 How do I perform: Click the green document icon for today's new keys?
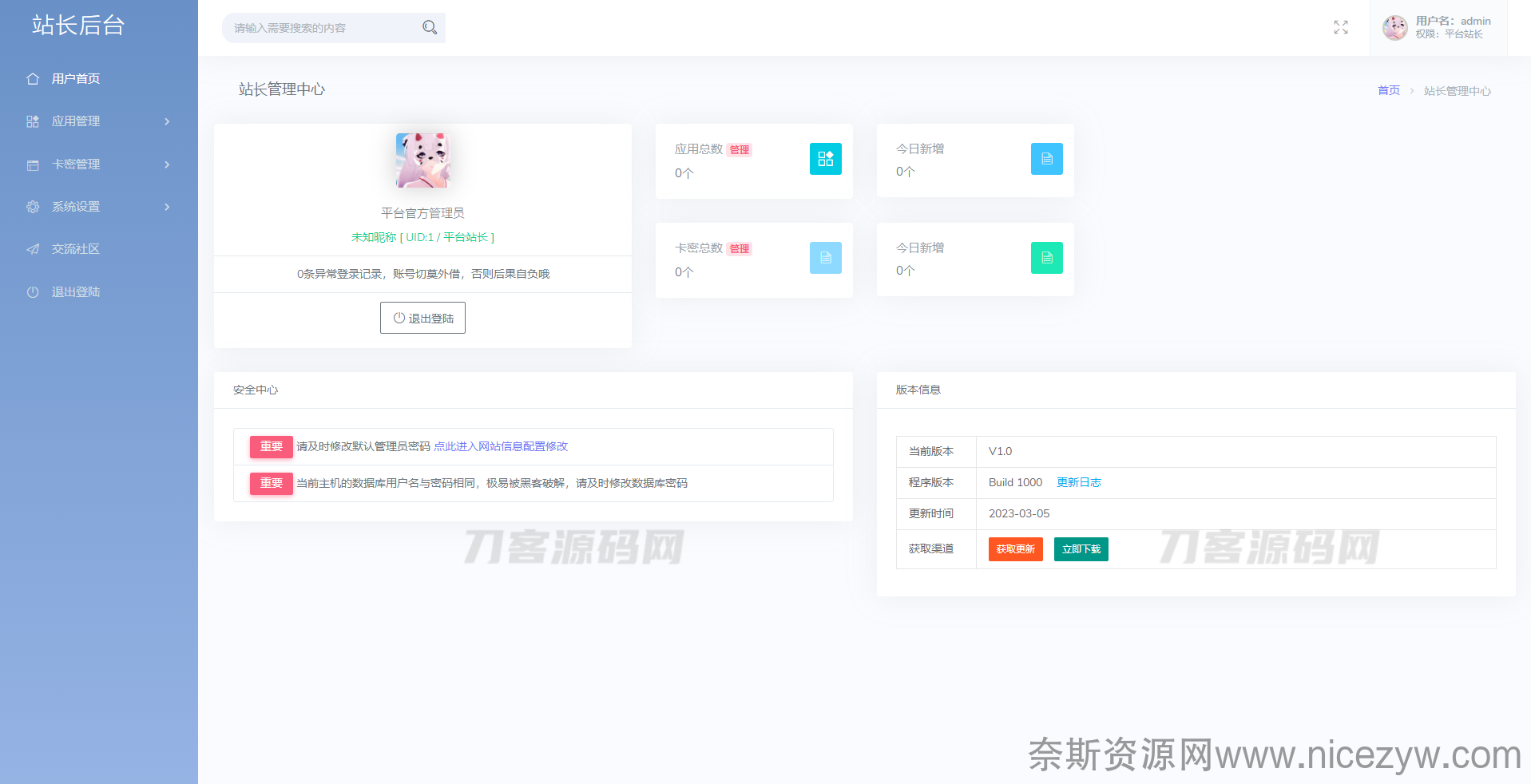[1046, 258]
